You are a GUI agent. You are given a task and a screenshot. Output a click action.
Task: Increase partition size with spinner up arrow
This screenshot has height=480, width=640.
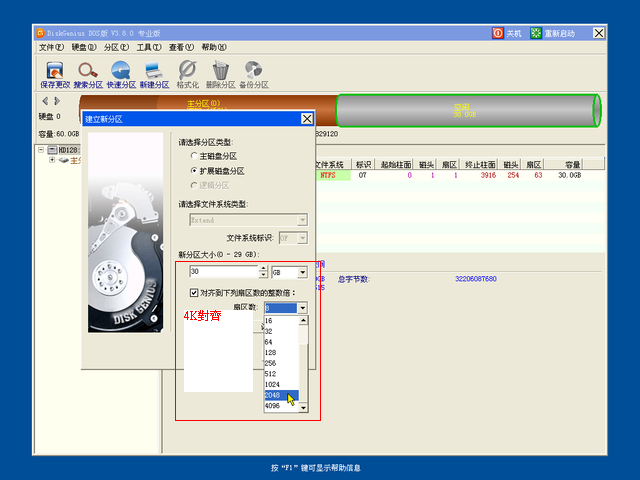[263, 269]
